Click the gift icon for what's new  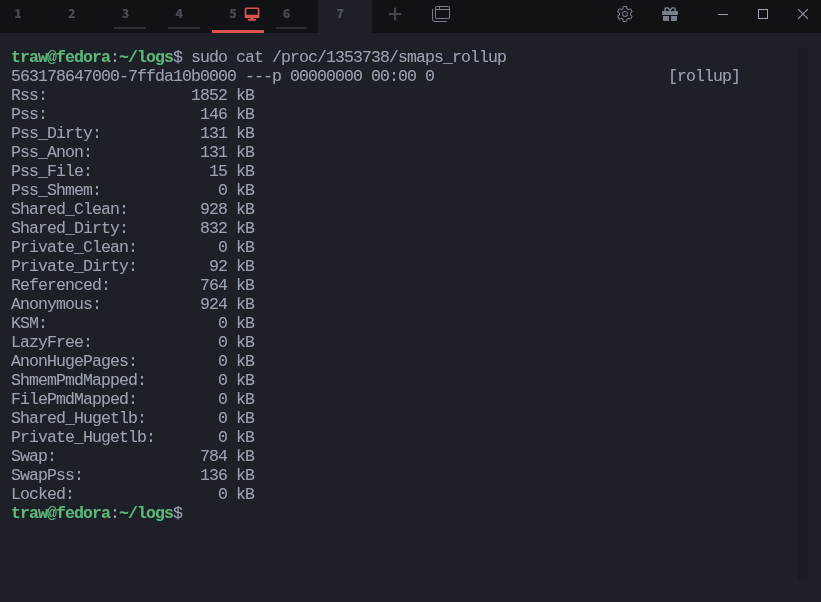(x=670, y=14)
